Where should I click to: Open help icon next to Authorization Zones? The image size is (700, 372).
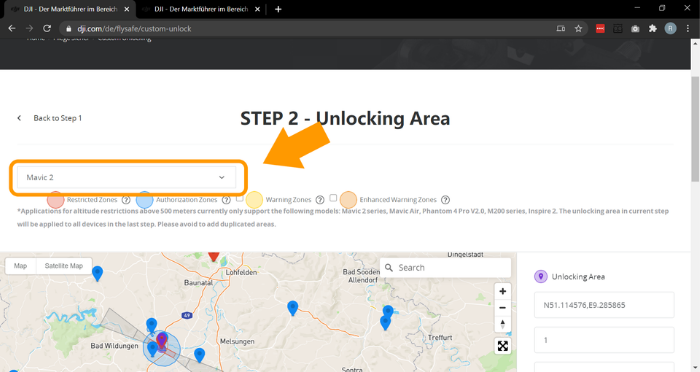(226, 200)
